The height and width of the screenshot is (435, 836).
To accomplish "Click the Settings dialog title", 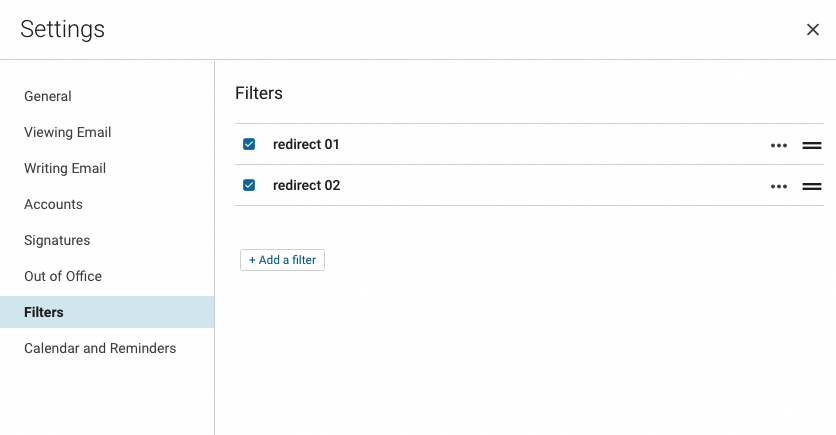I will tap(62, 29).
